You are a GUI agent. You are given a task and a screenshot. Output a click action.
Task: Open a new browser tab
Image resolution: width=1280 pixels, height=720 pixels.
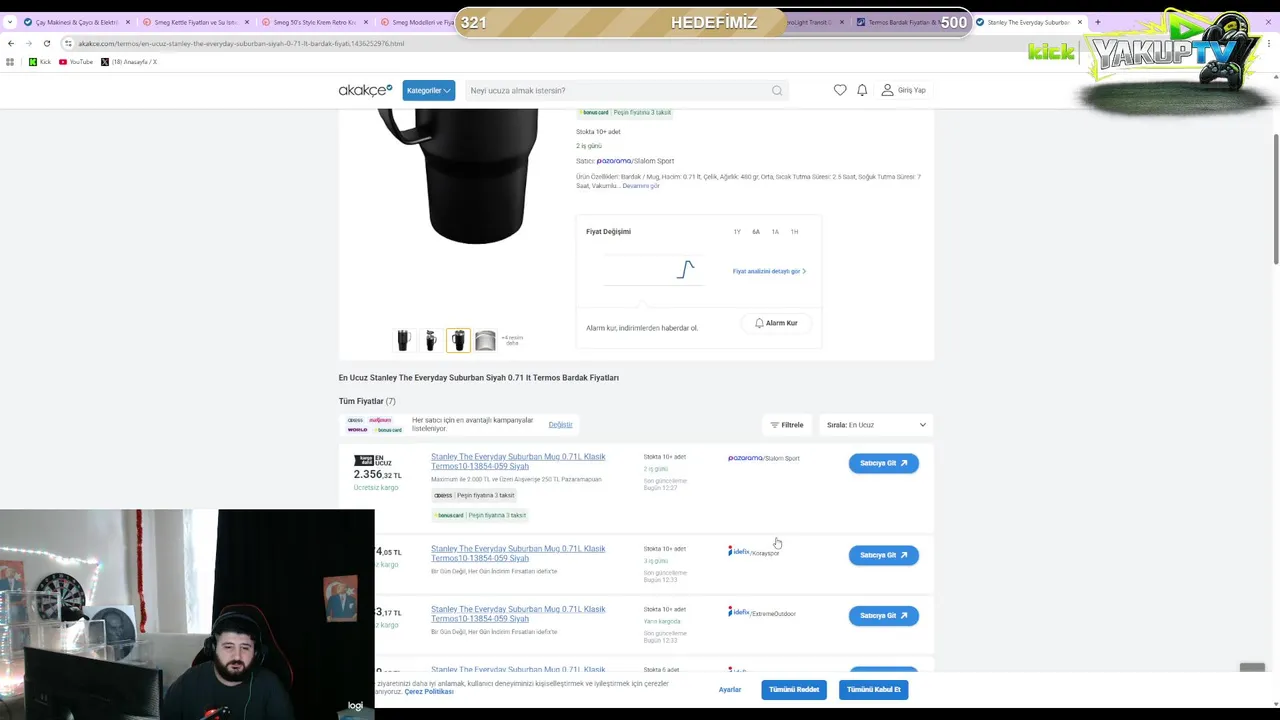tap(1097, 22)
